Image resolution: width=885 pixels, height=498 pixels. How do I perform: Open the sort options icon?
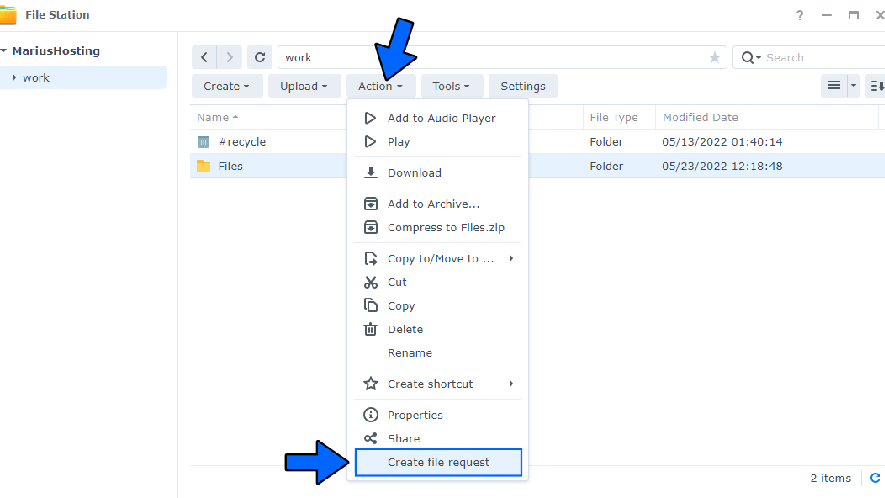pos(876,86)
